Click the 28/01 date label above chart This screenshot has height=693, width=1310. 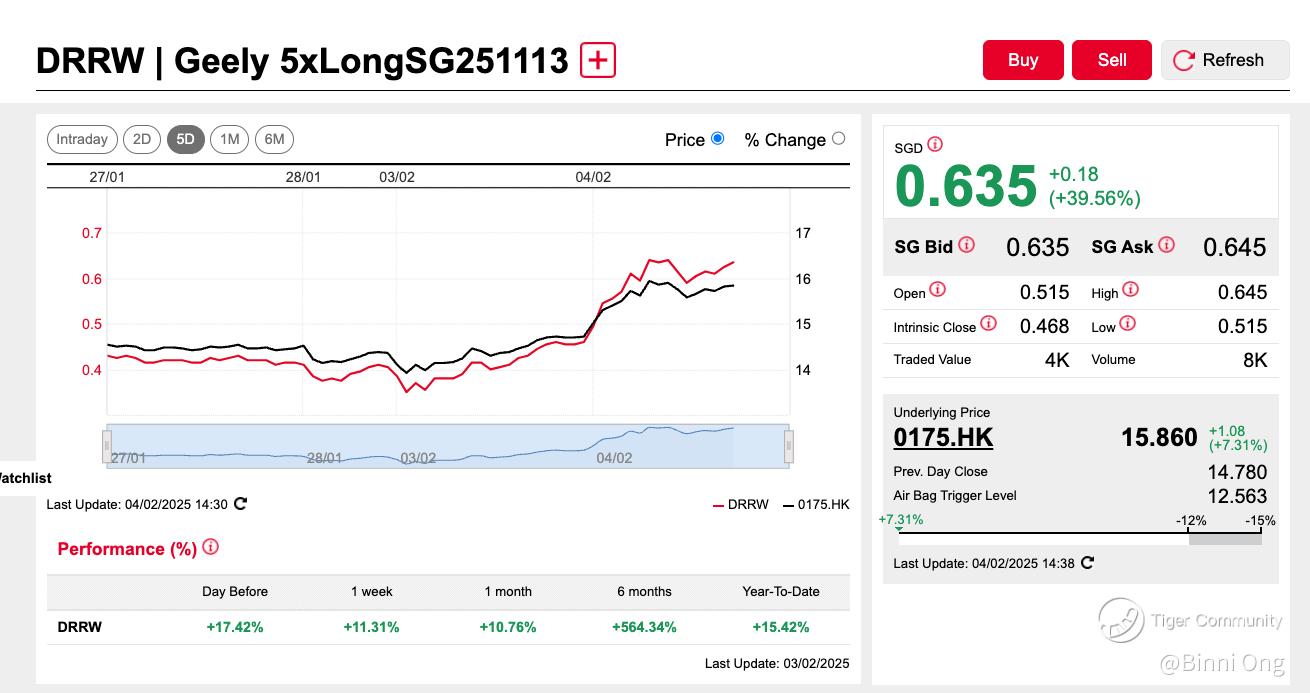303,177
